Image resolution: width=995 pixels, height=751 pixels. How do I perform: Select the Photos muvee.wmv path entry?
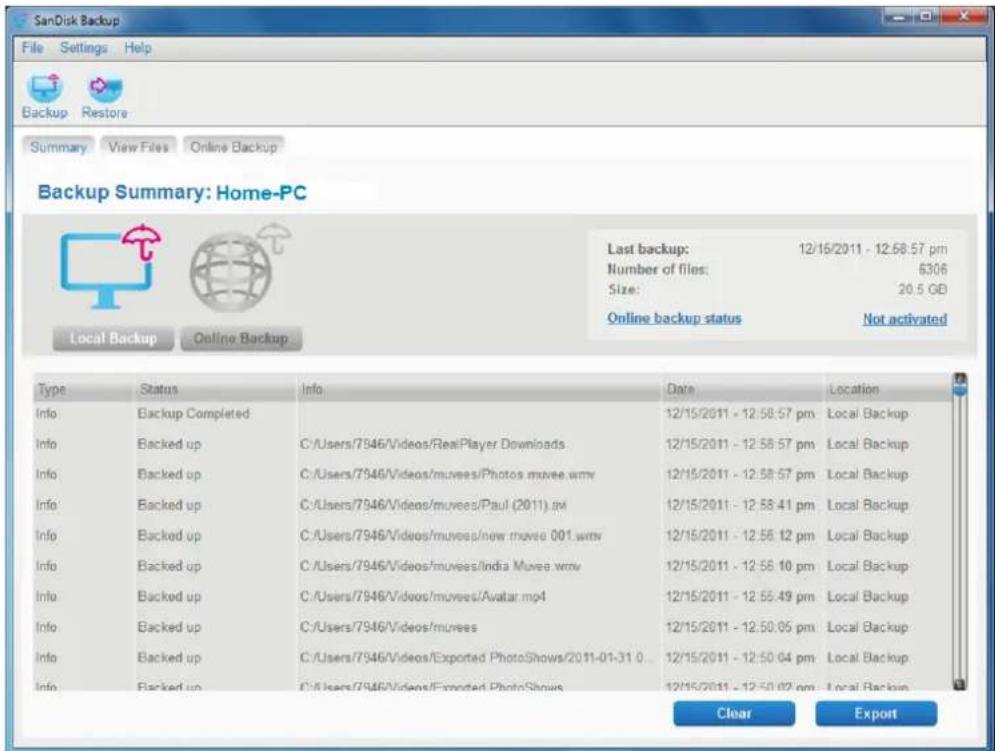pos(447,475)
